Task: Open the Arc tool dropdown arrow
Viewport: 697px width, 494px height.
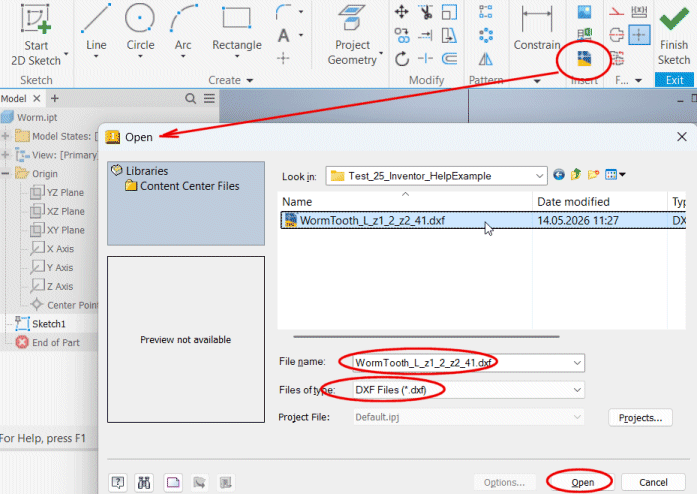Action: [x=183, y=56]
